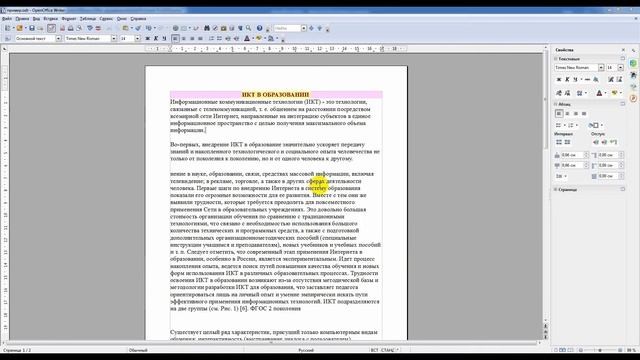This screenshot has width=640, height=360.
Task: Open the sidebar Navigator tab icon
Action: click(633, 99)
